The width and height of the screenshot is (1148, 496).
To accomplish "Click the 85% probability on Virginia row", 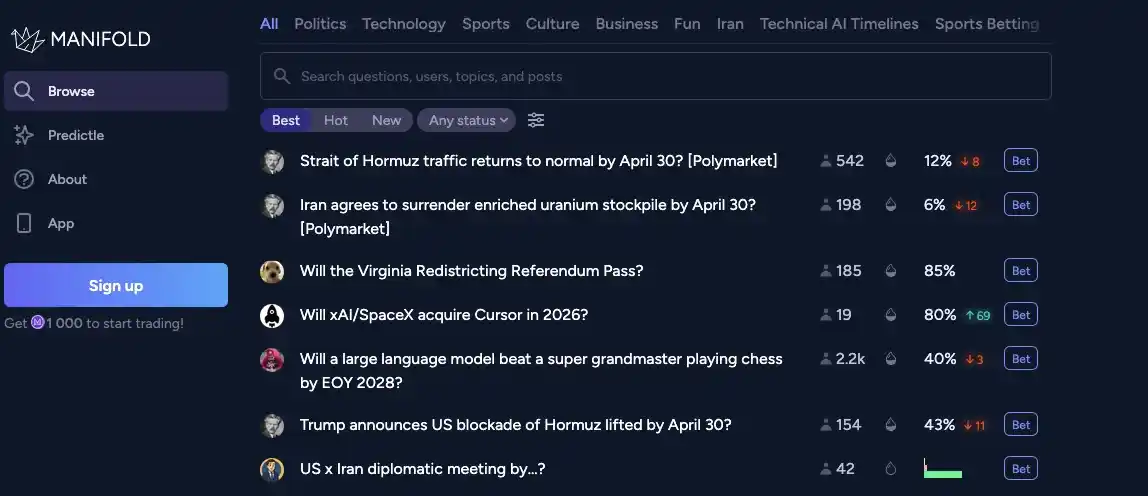I will [939, 270].
